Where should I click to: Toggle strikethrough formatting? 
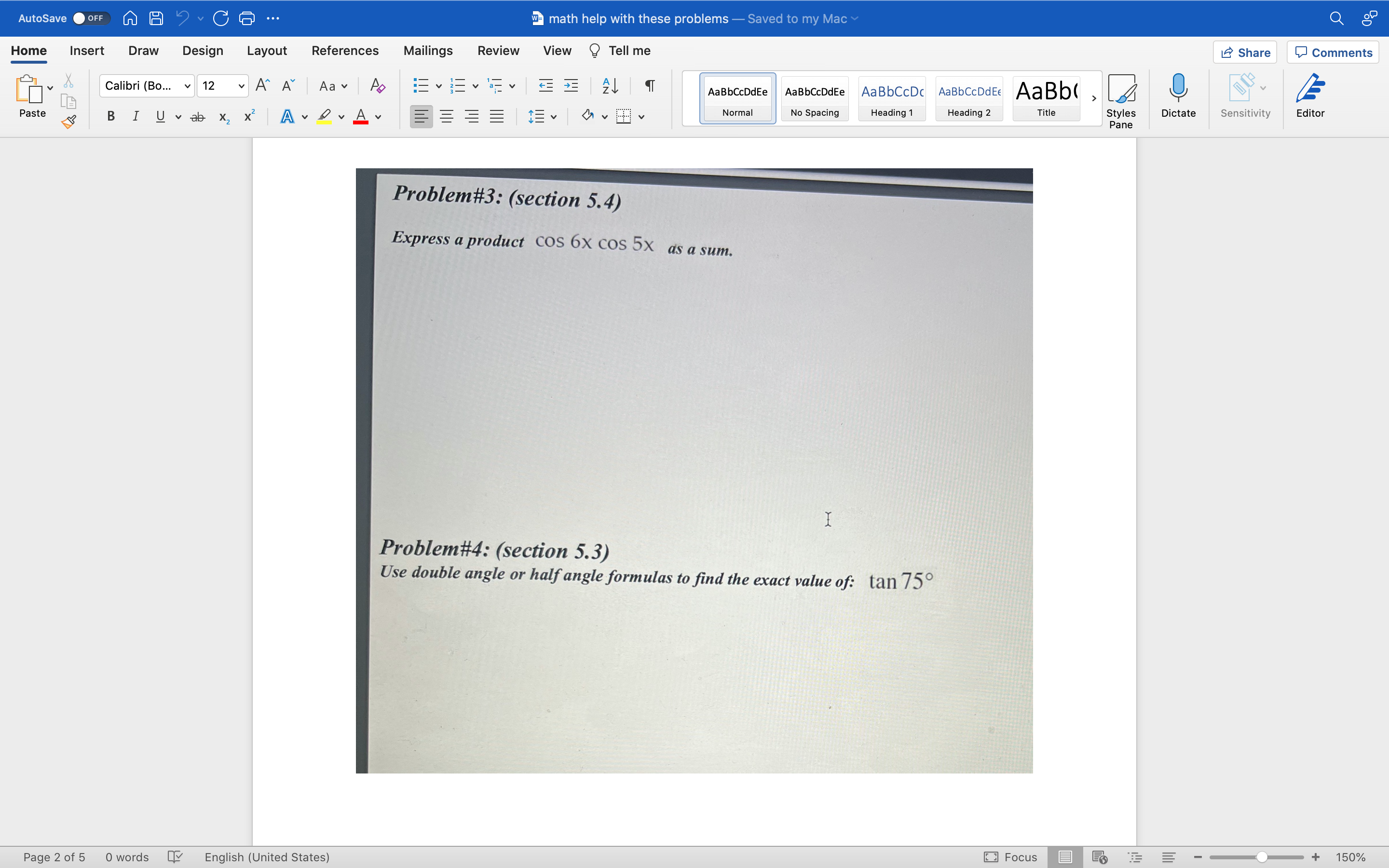(x=197, y=116)
